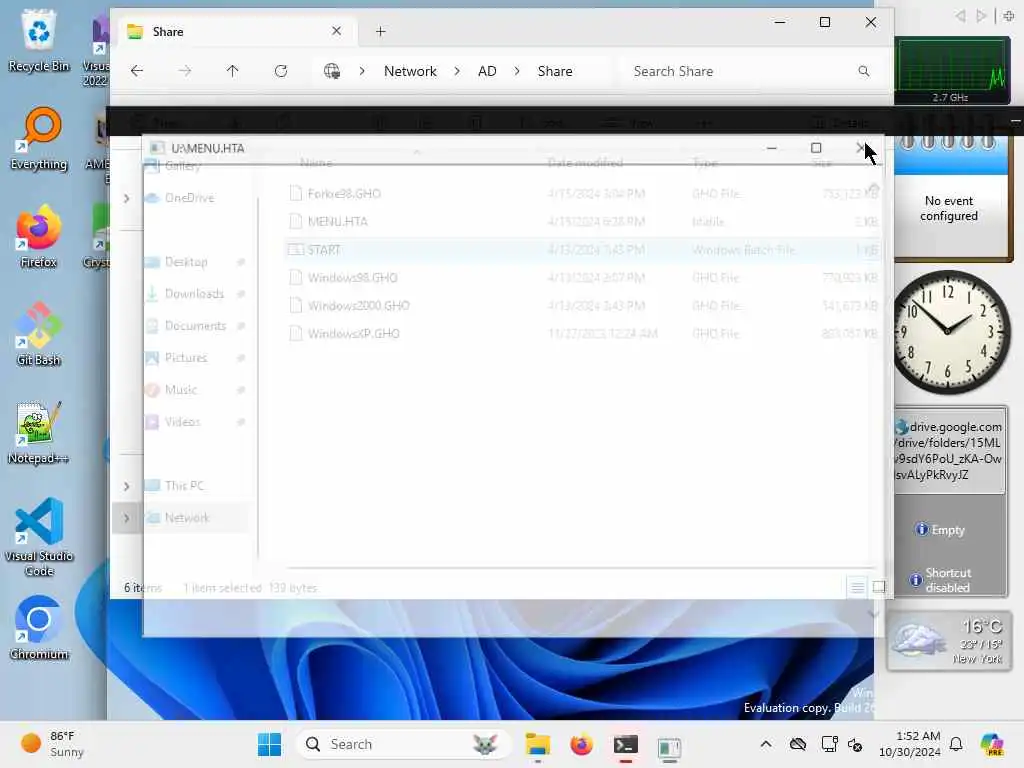Switch to the HTA app on the taskbar

[x=669, y=746]
